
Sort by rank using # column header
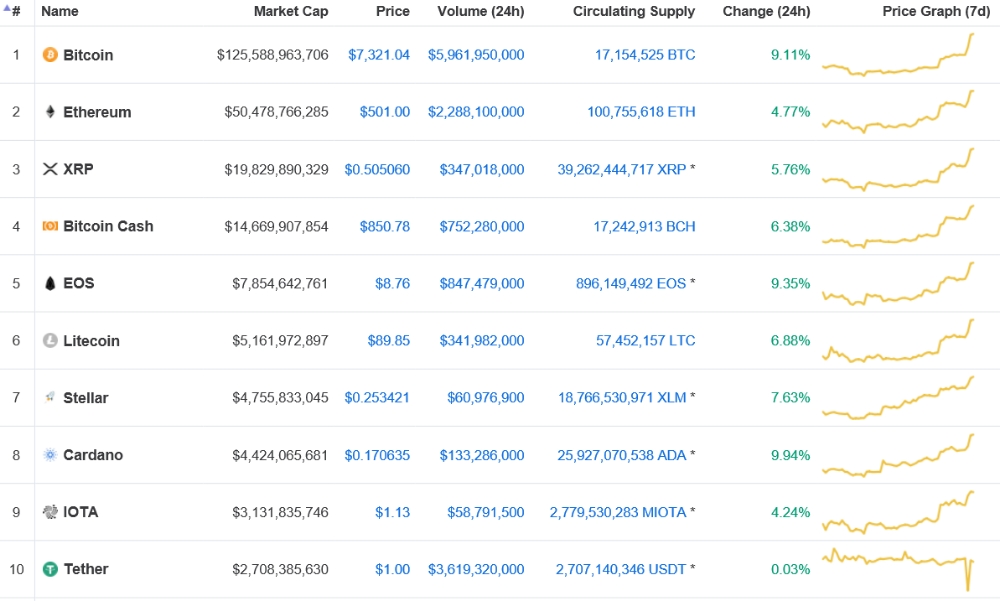coord(16,11)
